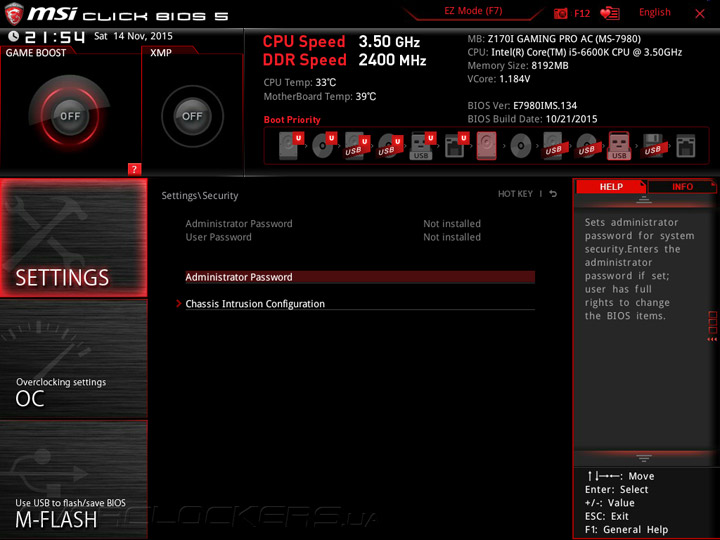Click the clock icon beside the time
720x540 pixels.
tap(14, 36)
